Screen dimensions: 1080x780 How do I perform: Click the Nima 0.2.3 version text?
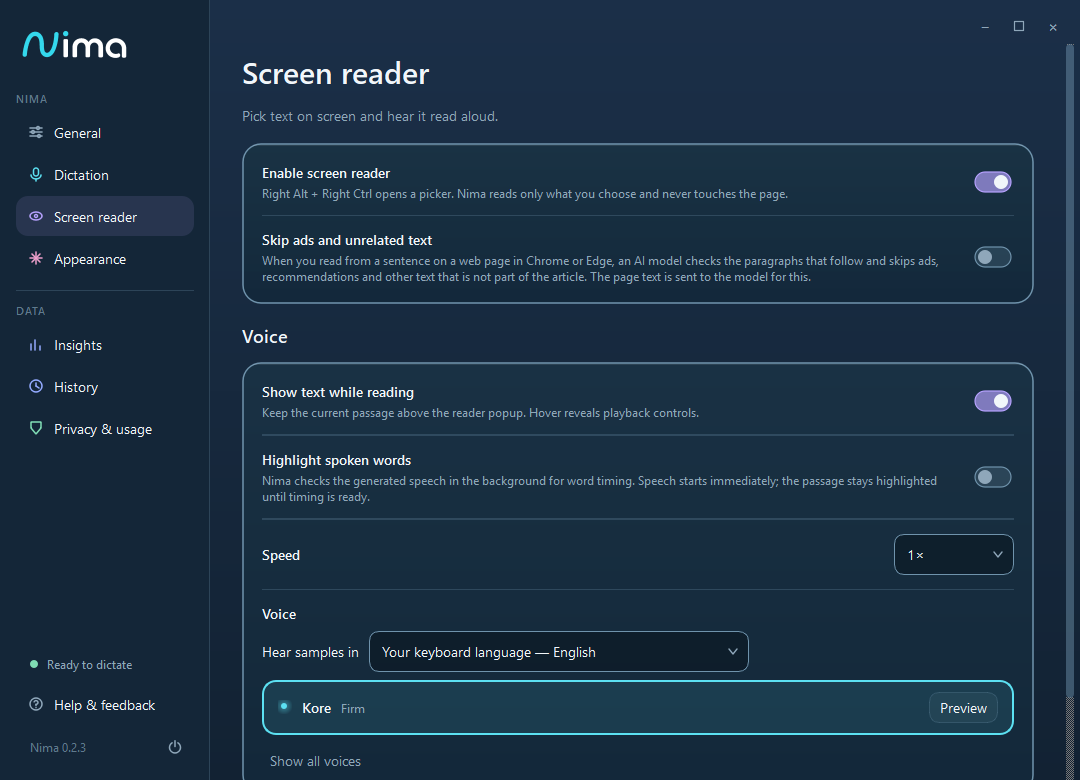(x=58, y=748)
